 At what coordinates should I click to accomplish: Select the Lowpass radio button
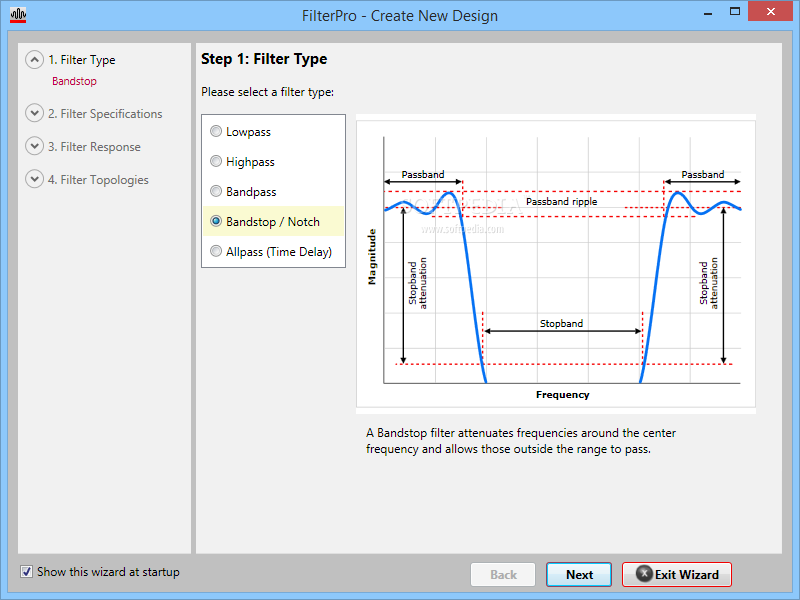point(216,131)
